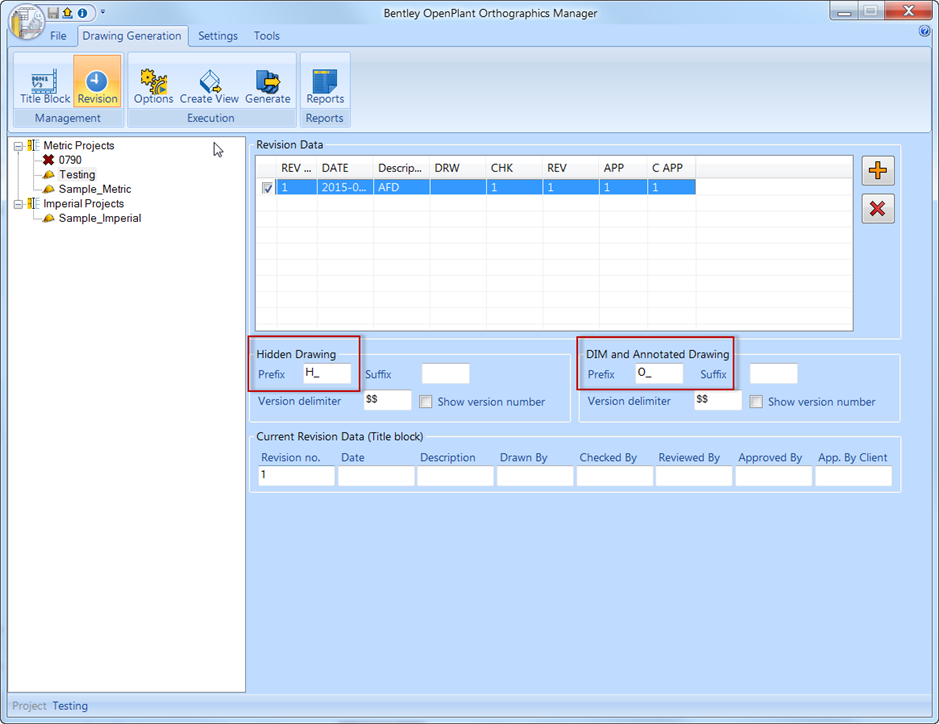Image resolution: width=939 pixels, height=724 pixels.
Task: Open the File menu
Action: click(x=58, y=36)
